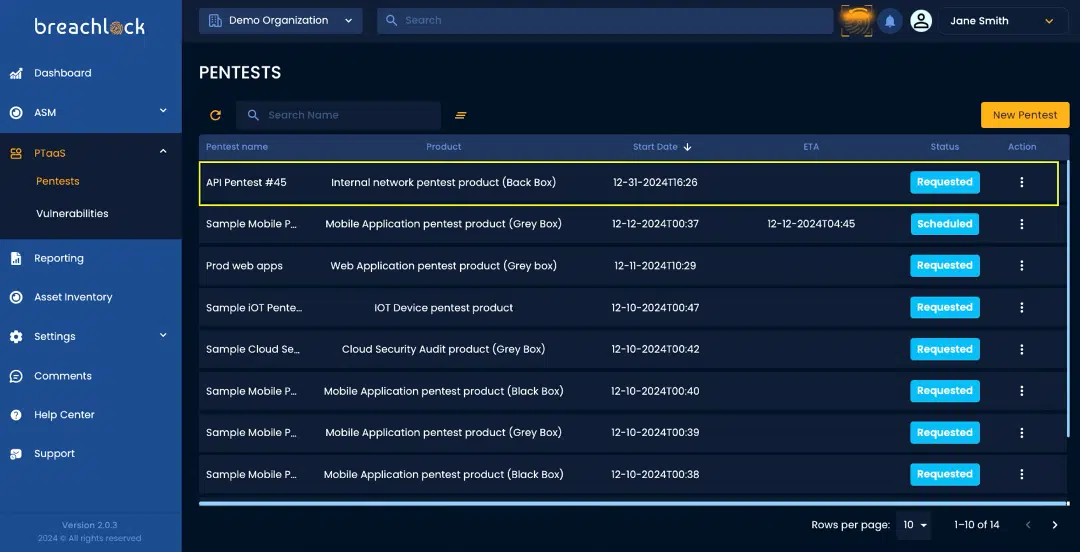The image size is (1080, 552).
Task: Click IOT Device pentest product cell
Action: [x=444, y=308]
